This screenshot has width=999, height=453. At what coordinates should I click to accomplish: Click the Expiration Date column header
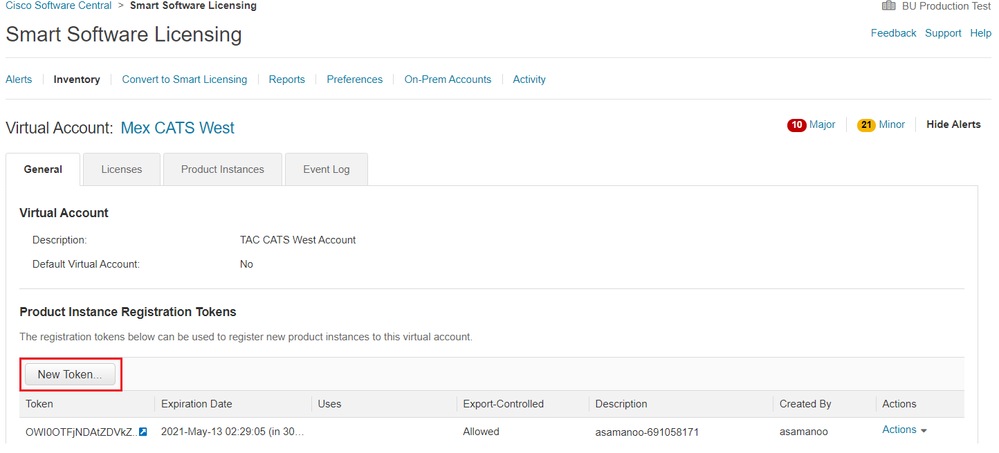196,404
